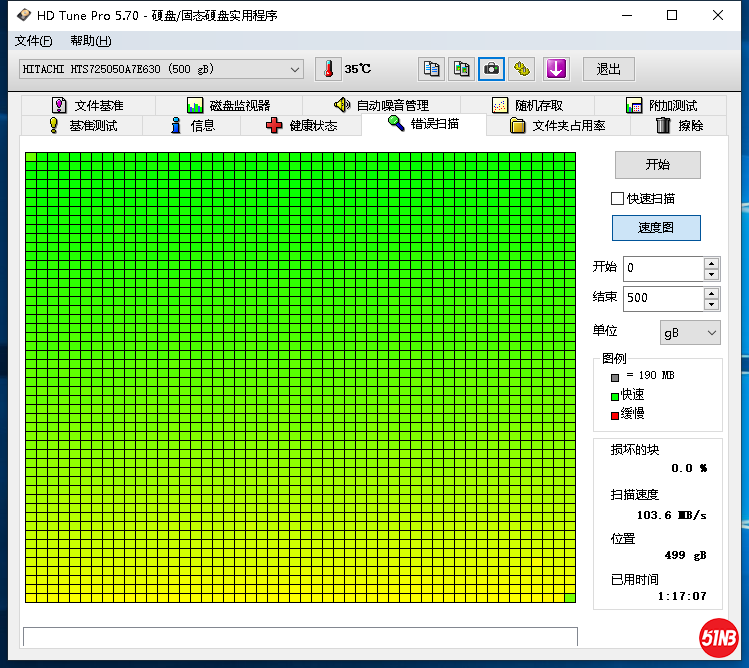
Task: Click the camera save screenshot icon
Action: pos(491,69)
